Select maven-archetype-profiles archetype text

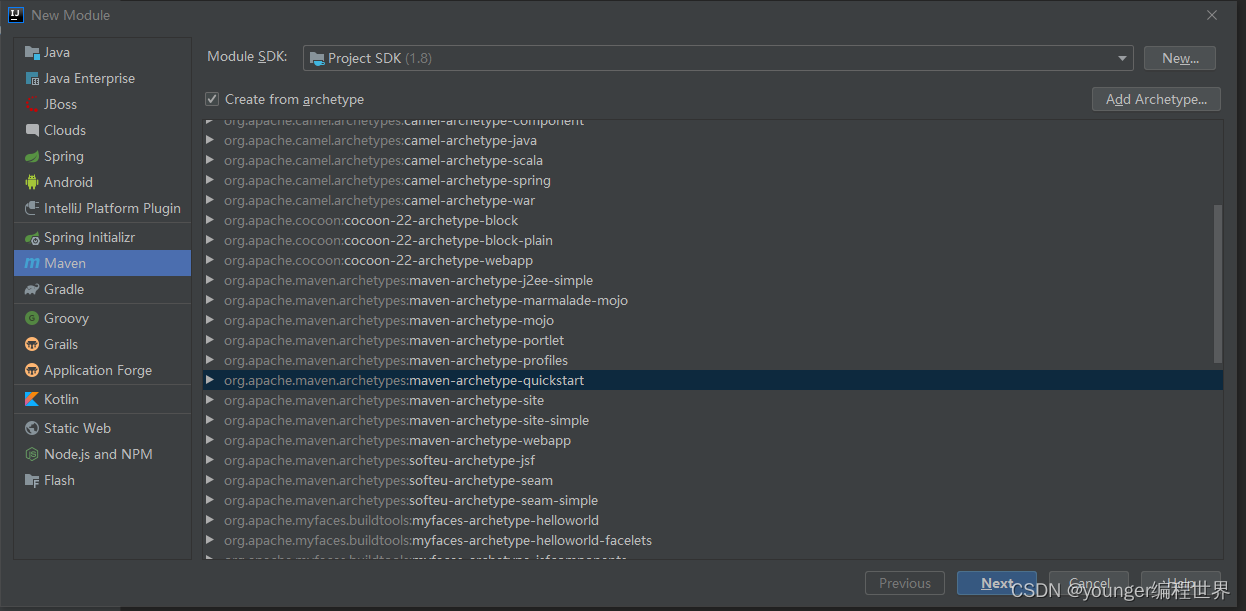[488, 360]
